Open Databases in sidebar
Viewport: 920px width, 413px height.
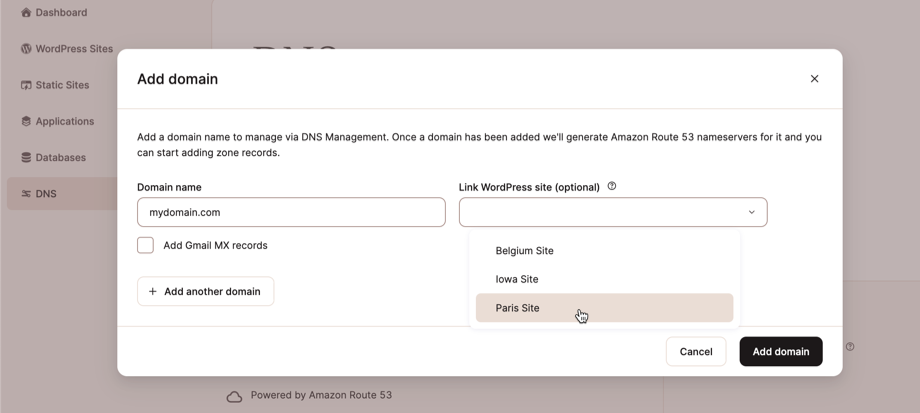coord(53,158)
